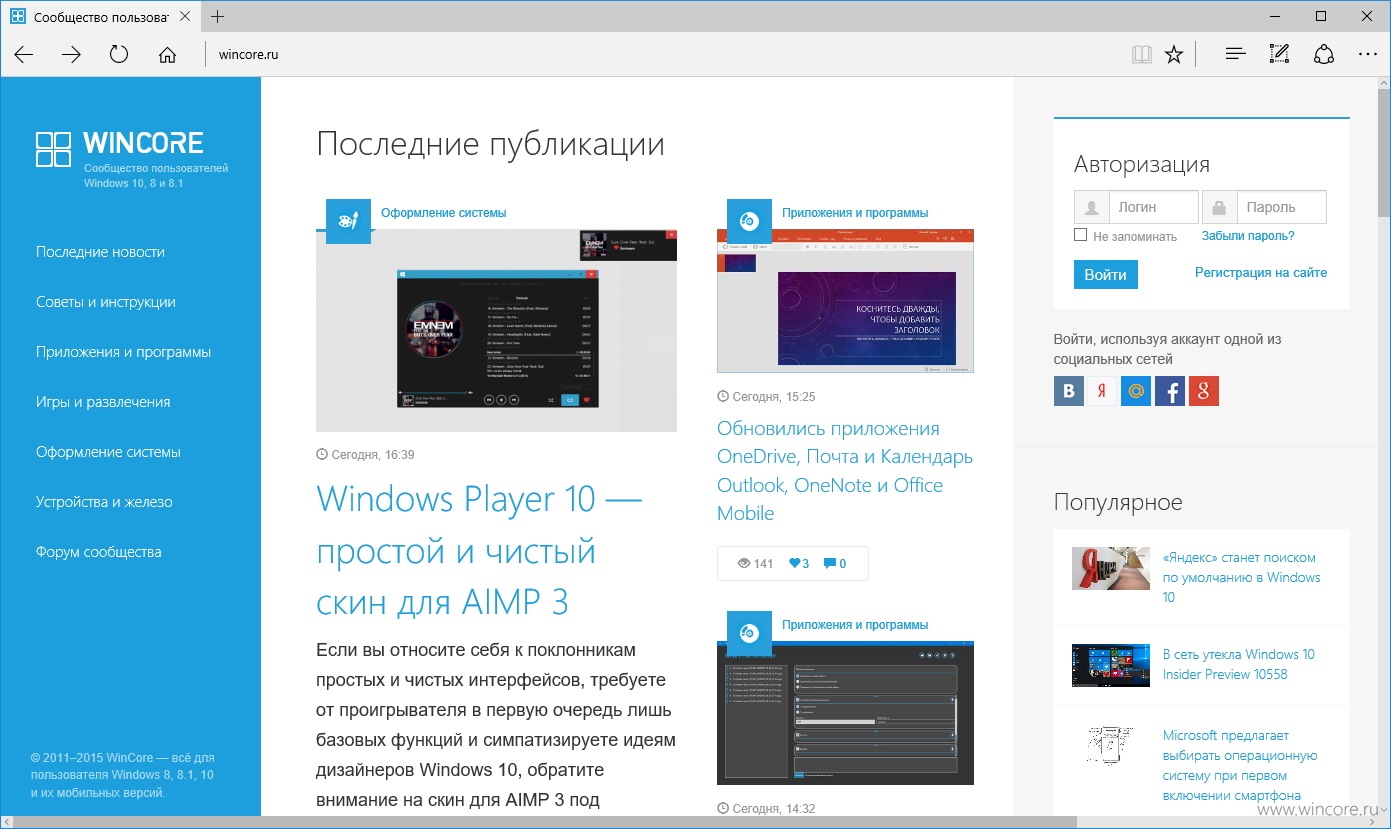
Task: Open 'Приложения и программы' sidebar item
Action: pos(123,352)
